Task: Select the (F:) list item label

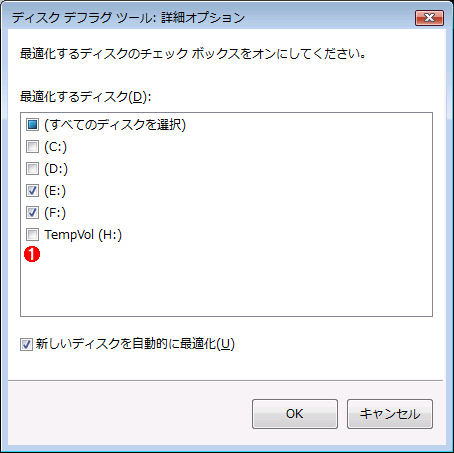Action: pyautogui.click(x=55, y=213)
